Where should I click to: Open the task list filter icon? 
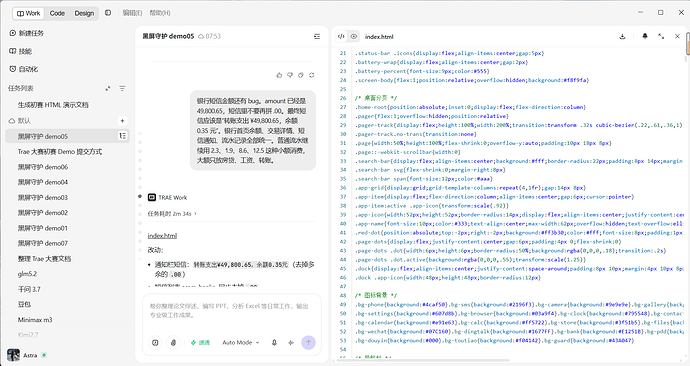pos(122,88)
